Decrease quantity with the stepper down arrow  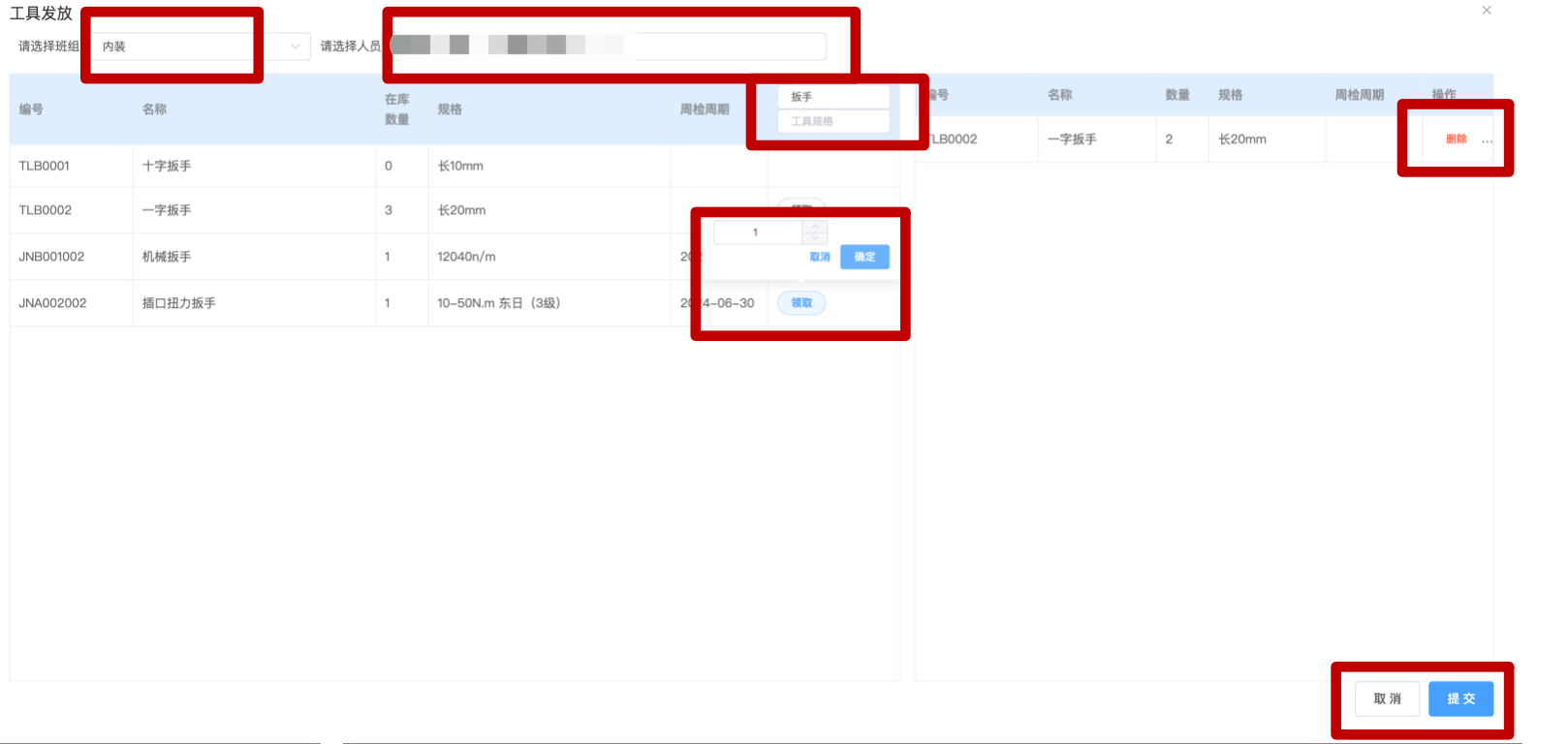(x=815, y=237)
